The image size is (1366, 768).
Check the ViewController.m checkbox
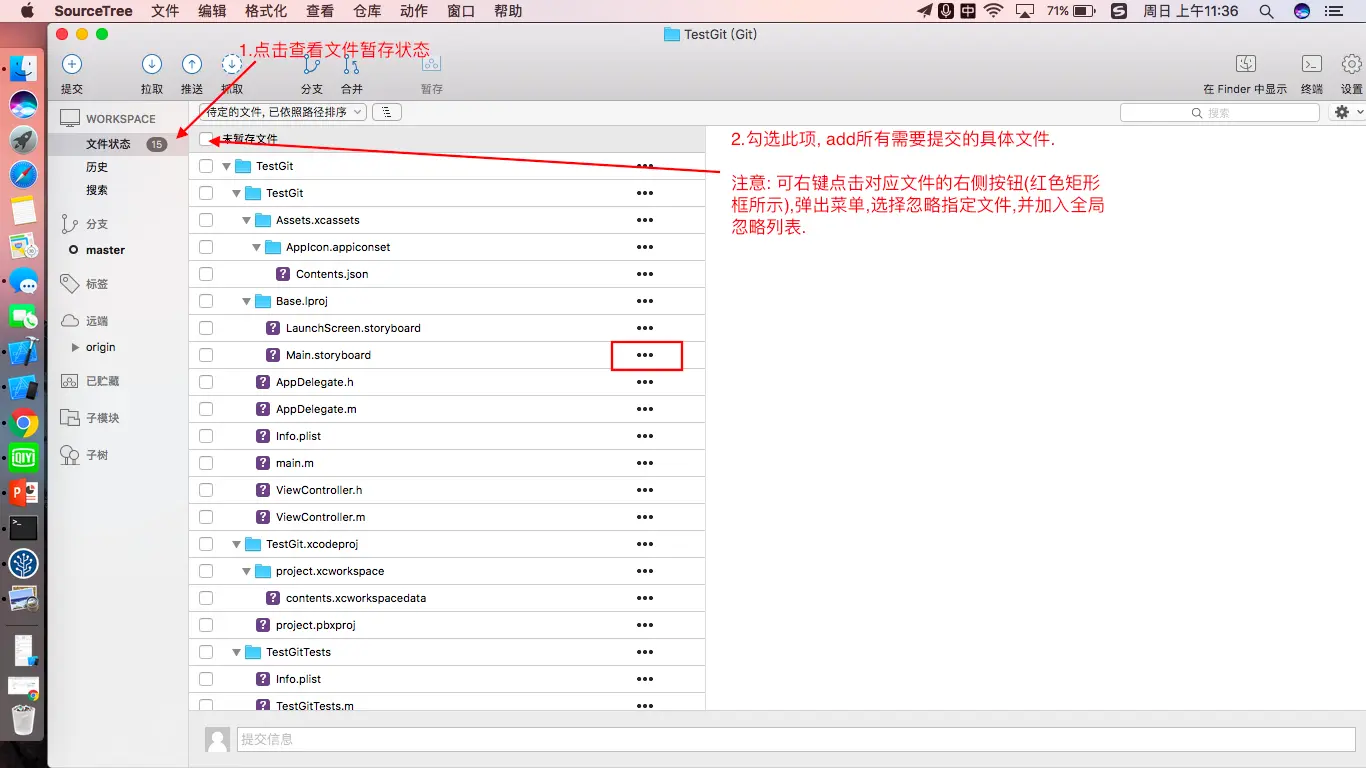206,517
